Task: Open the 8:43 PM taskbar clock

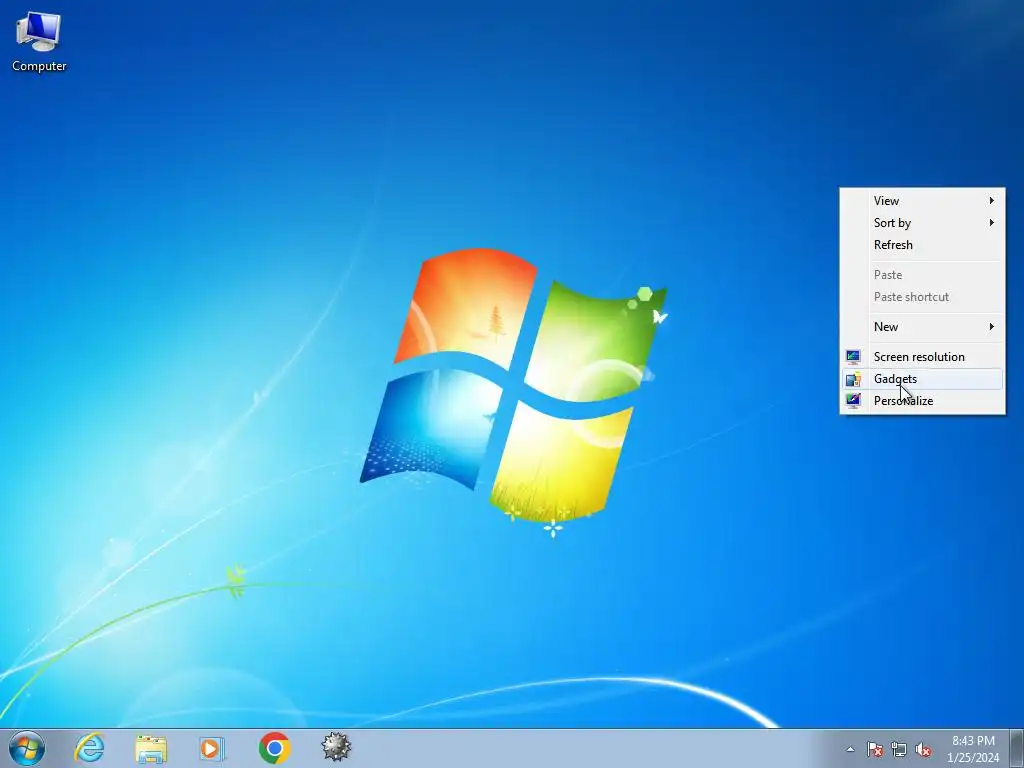Action: [x=973, y=749]
